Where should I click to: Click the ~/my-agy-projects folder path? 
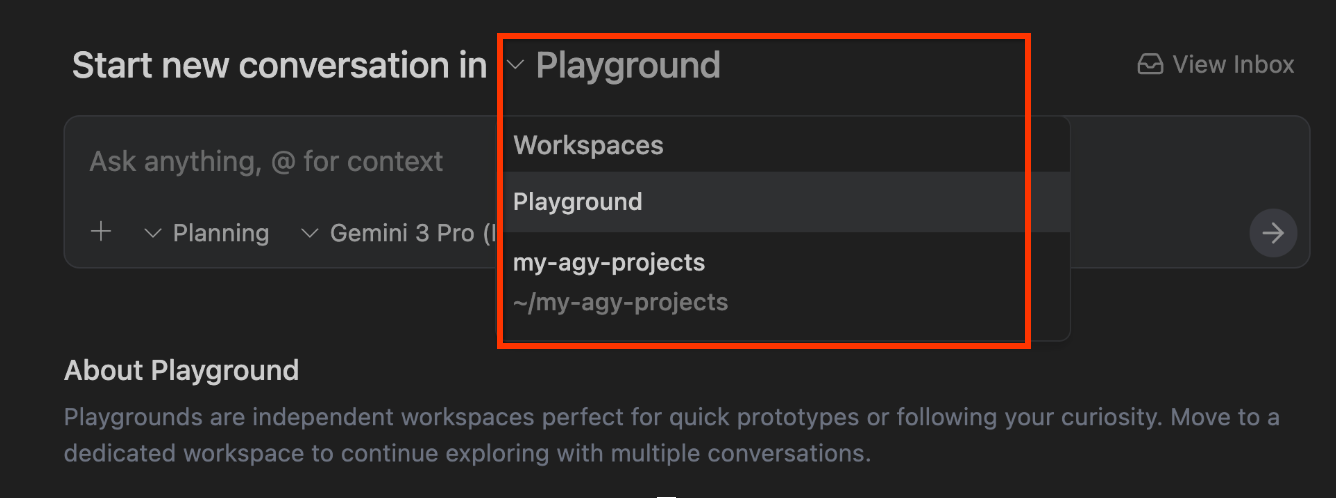tap(620, 302)
